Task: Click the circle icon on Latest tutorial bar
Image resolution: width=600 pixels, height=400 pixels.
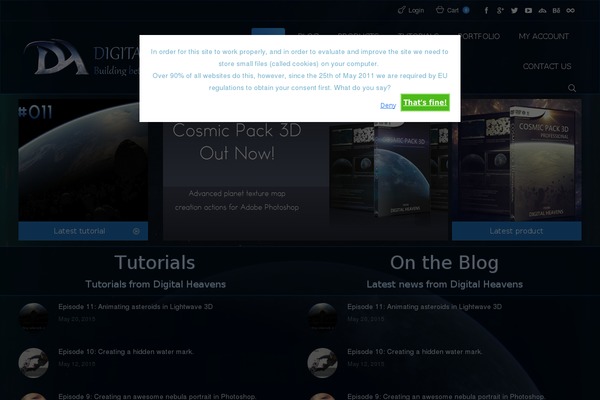Action: click(136, 231)
